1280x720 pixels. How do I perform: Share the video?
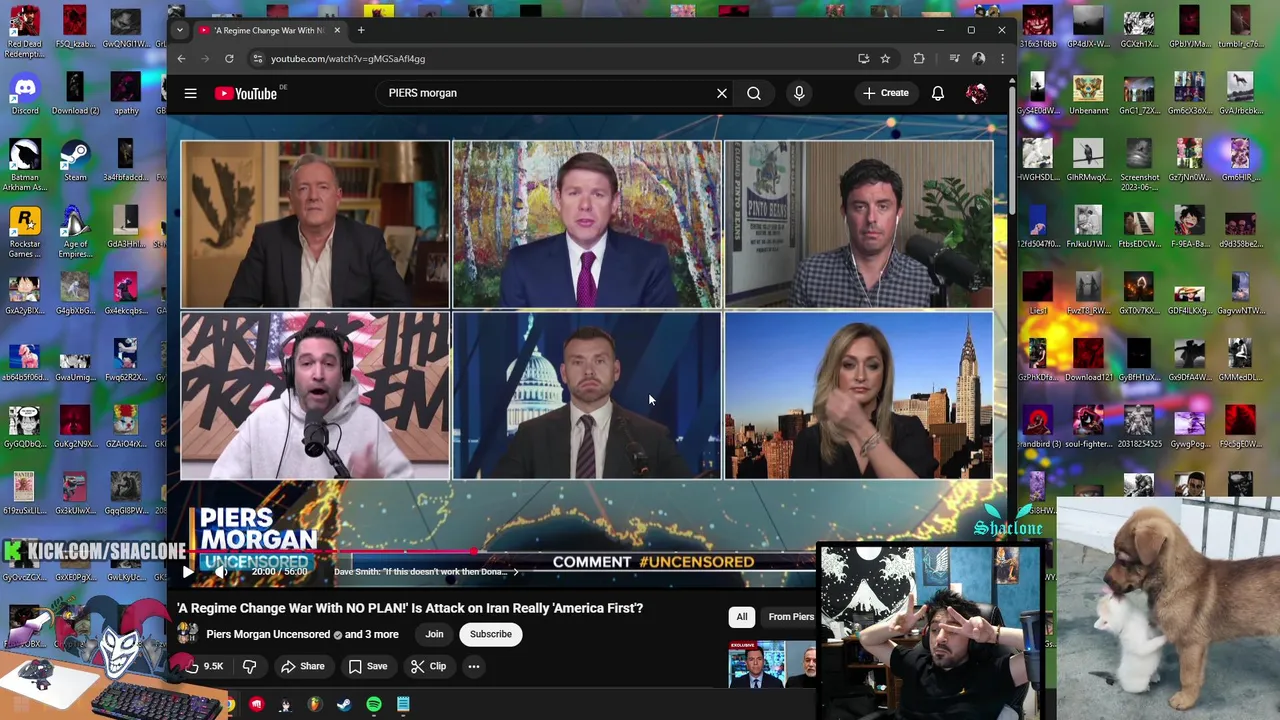pyautogui.click(x=303, y=666)
